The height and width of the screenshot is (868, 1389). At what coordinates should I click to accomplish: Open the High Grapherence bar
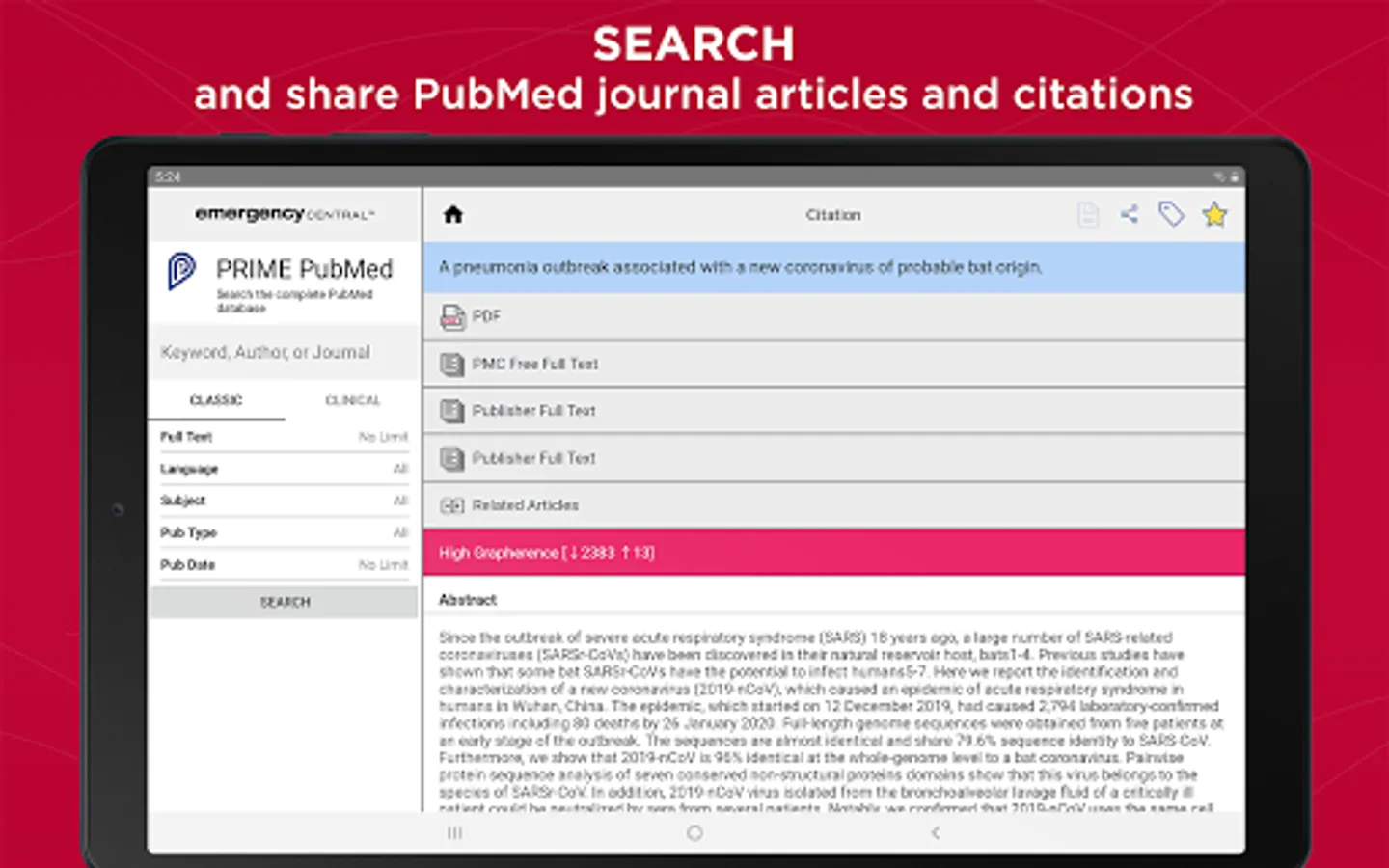pyautogui.click(x=833, y=553)
